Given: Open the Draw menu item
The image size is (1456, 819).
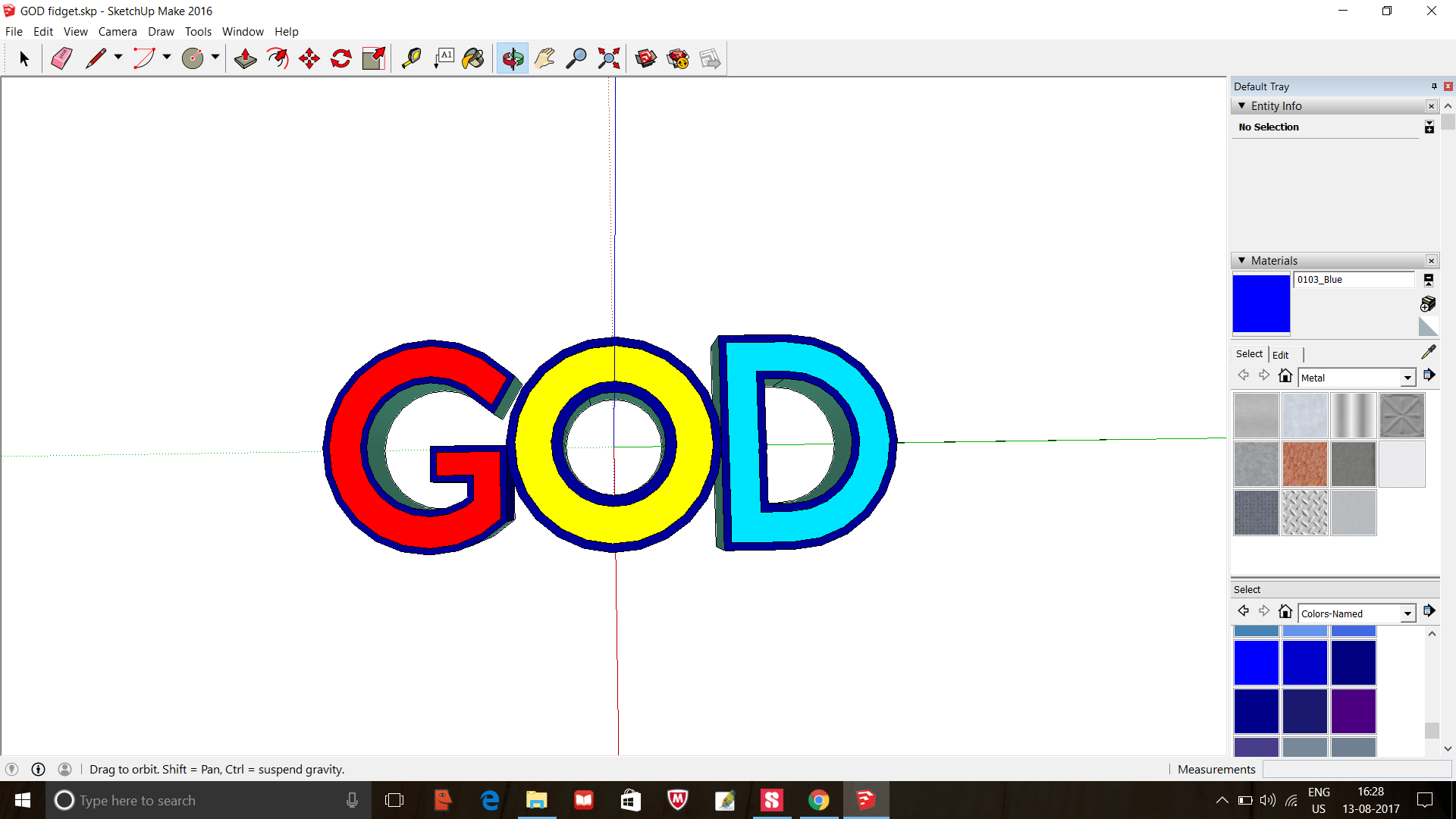Looking at the screenshot, I should click(x=159, y=31).
